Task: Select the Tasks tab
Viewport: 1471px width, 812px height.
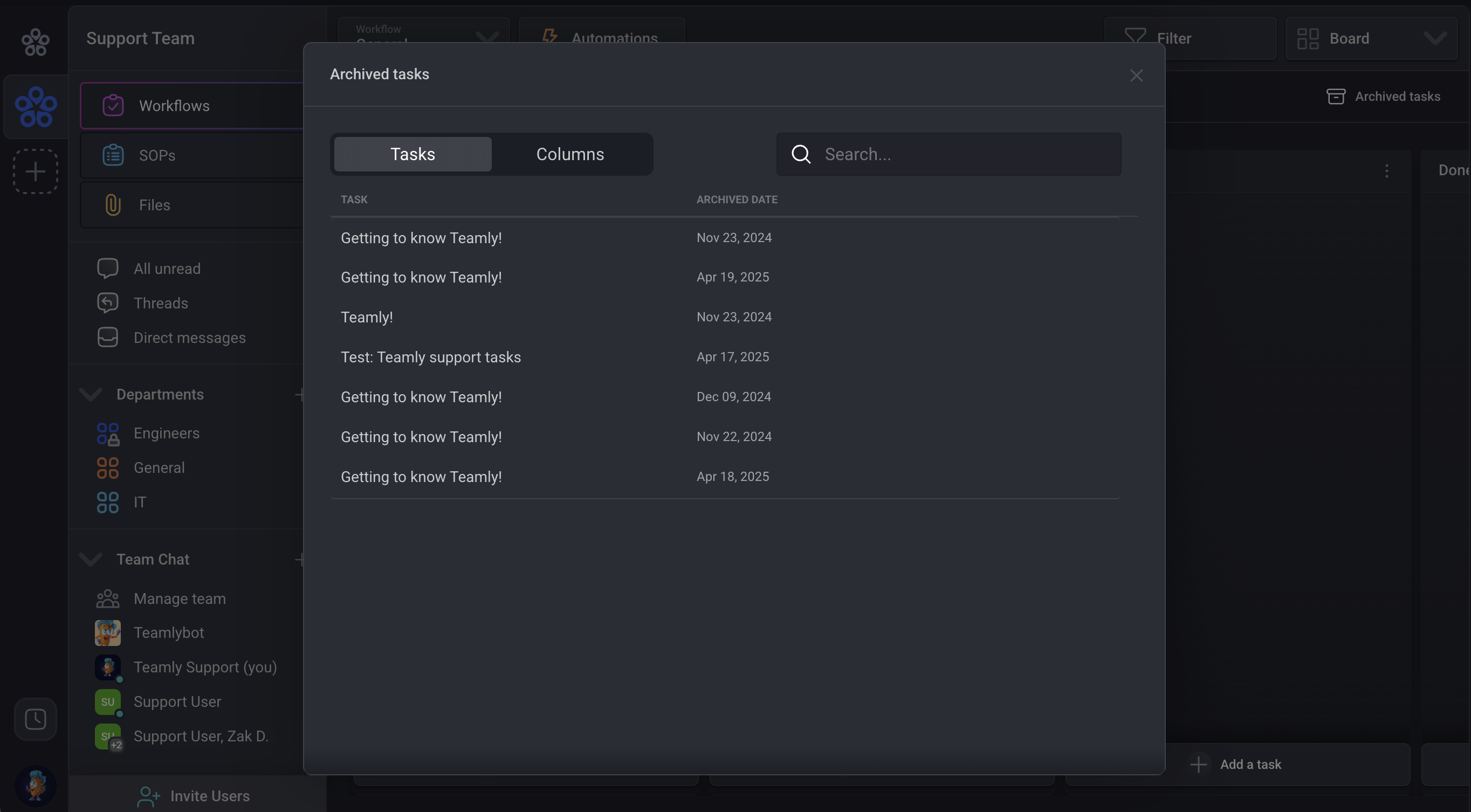Action: click(413, 154)
